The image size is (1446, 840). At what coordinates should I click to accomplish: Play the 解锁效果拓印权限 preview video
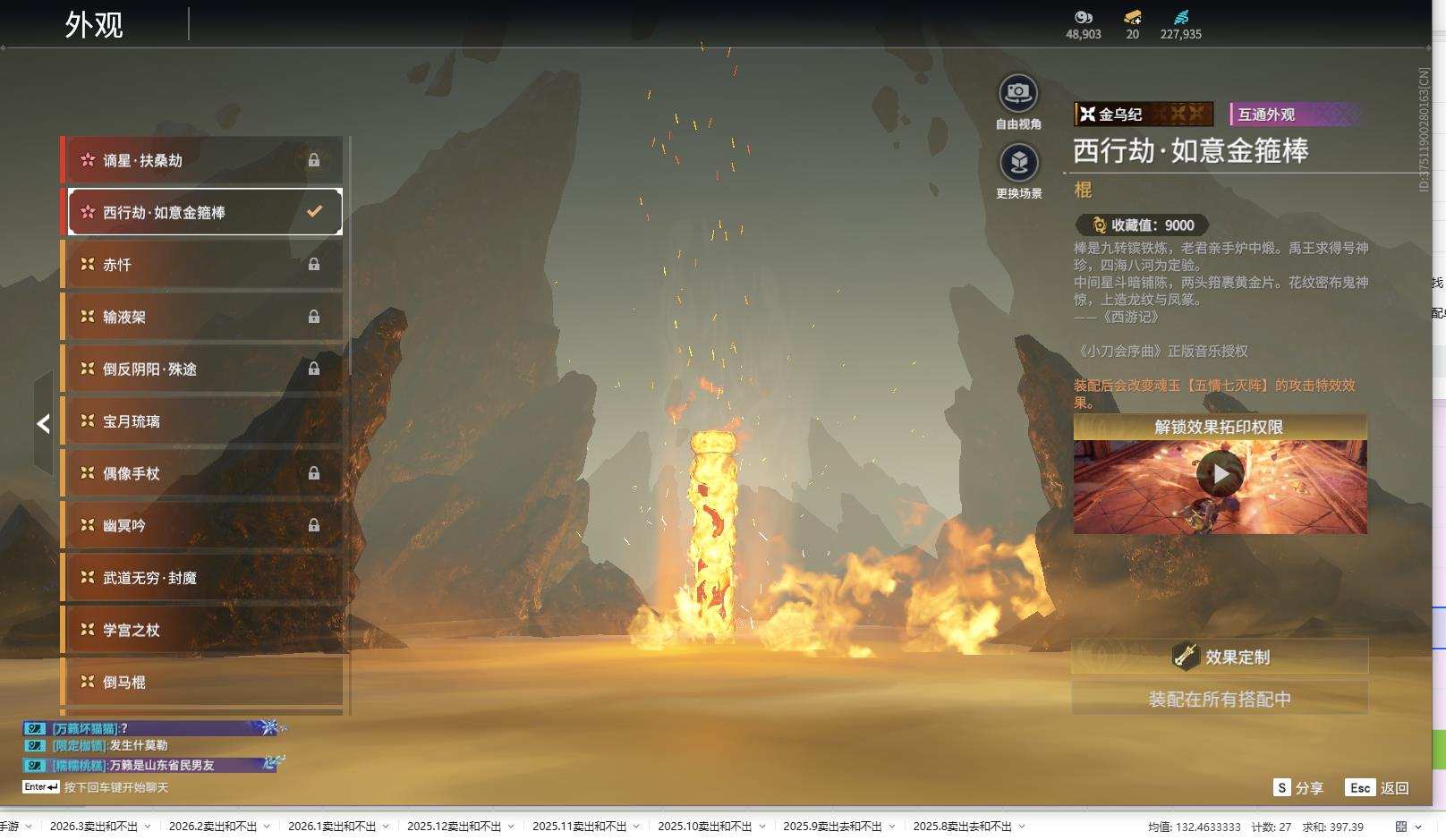[x=1220, y=474]
